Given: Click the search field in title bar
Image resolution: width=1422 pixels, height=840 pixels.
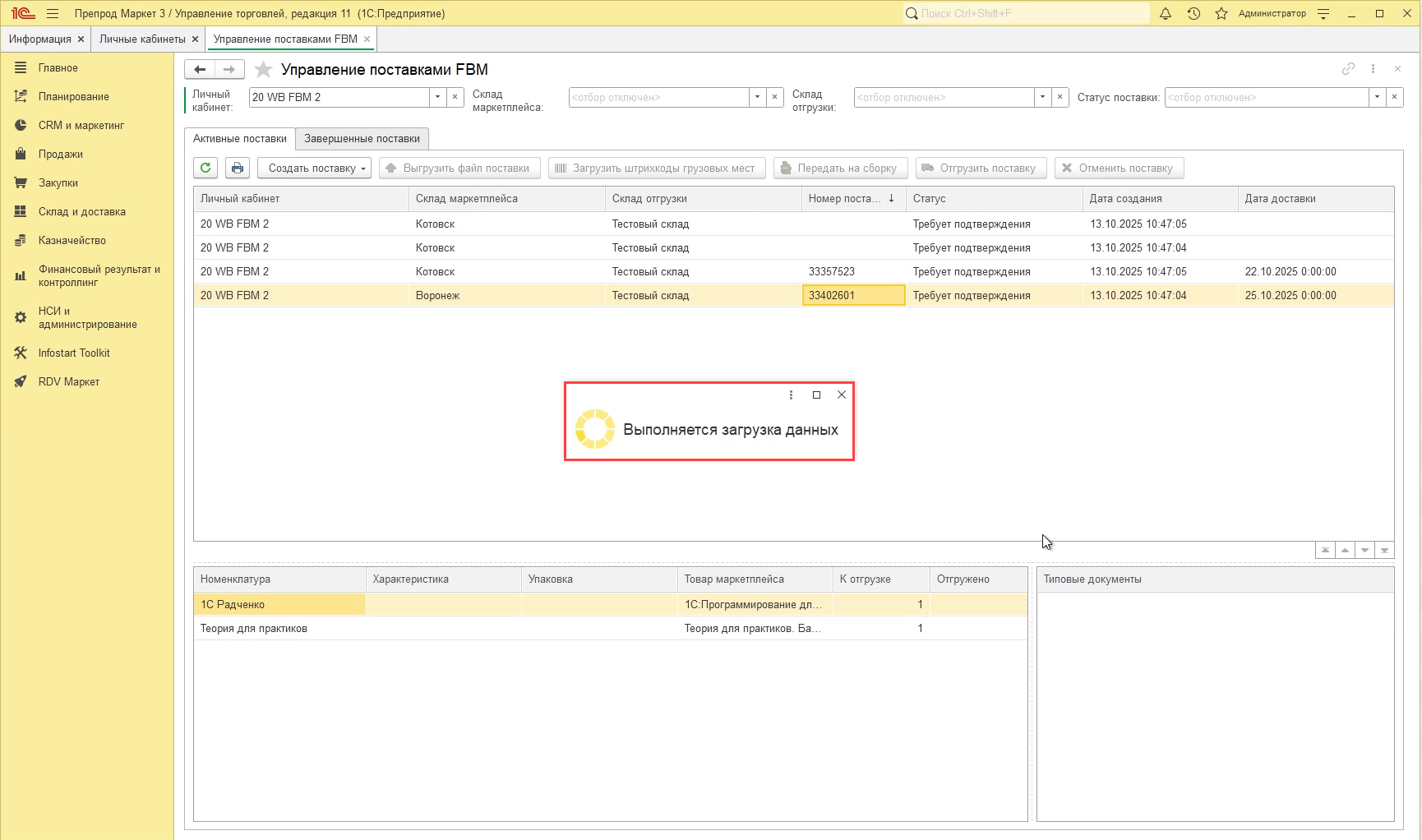Looking at the screenshot, I should pyautogui.click(x=1027, y=13).
